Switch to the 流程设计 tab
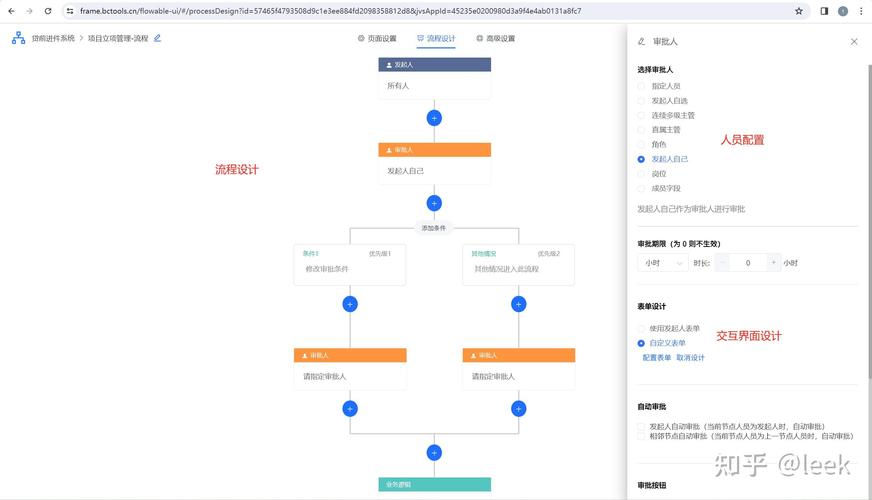 tap(436, 38)
